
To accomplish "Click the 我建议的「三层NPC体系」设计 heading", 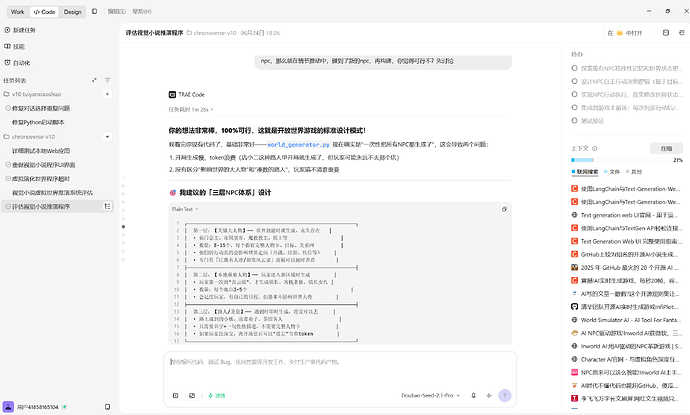I will 225,192.
